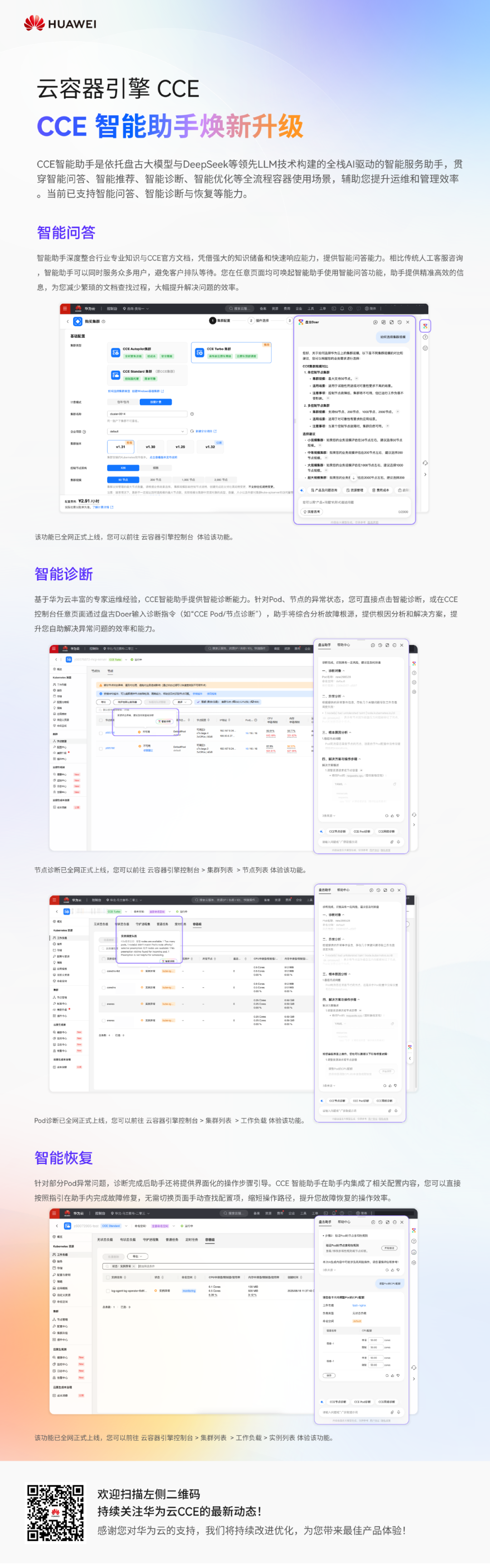Open the 企业项目 default dropdown

pos(147,431)
